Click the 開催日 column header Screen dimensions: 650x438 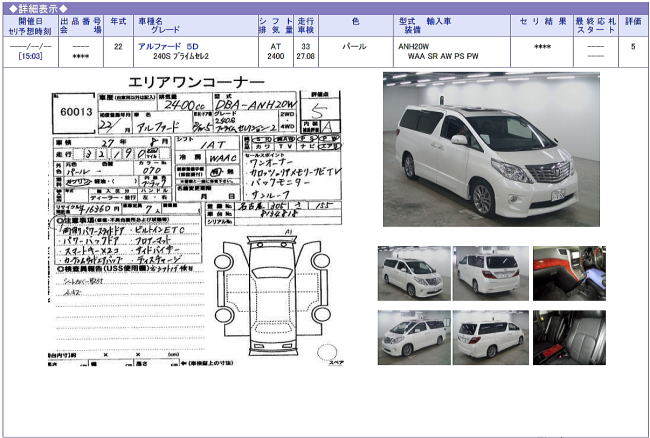[x=30, y=26]
